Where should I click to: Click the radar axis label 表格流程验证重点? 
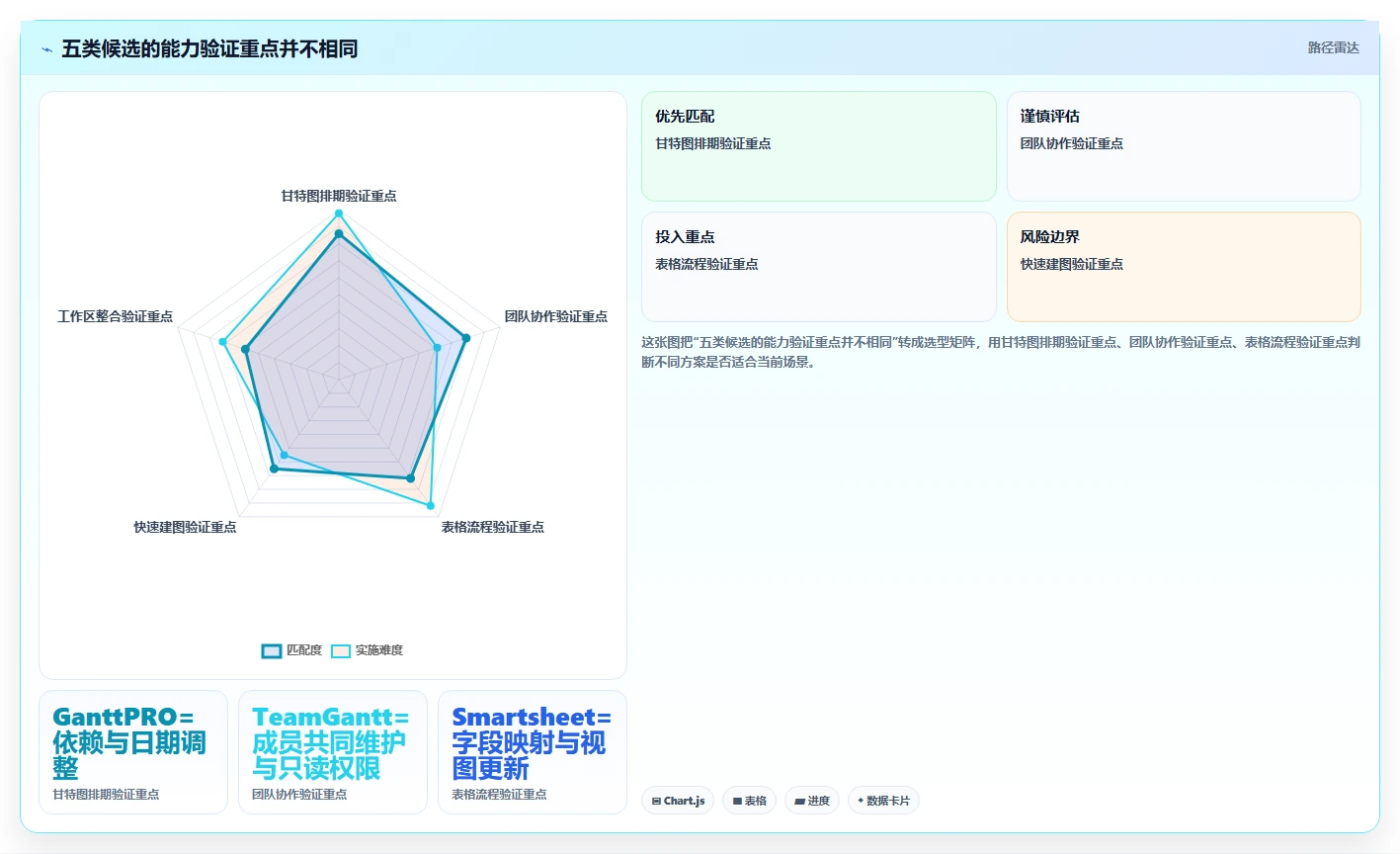coord(493,527)
